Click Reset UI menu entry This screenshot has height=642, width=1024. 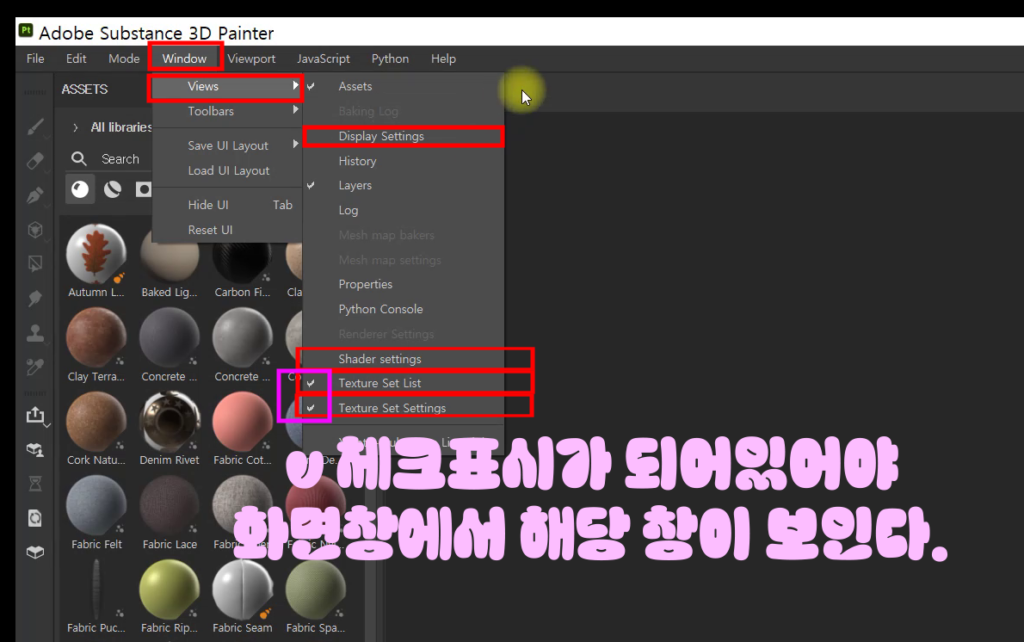point(227,230)
